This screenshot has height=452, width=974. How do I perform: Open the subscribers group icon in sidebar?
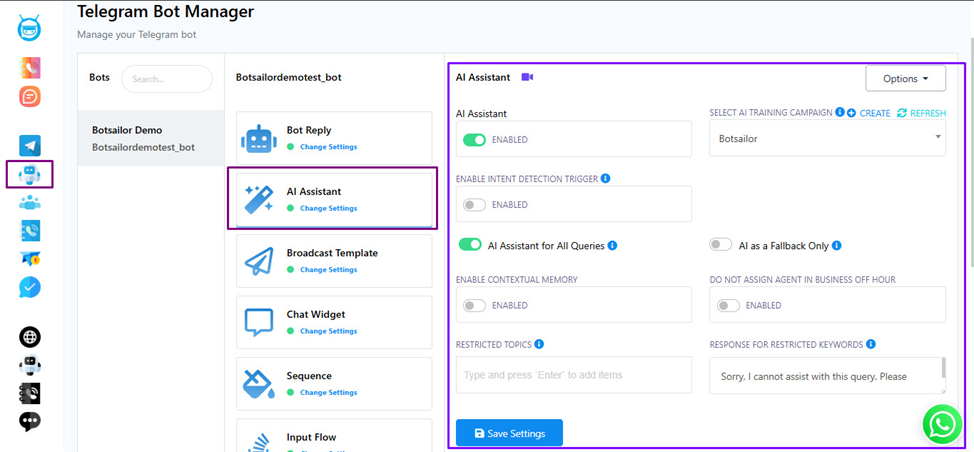pos(30,202)
